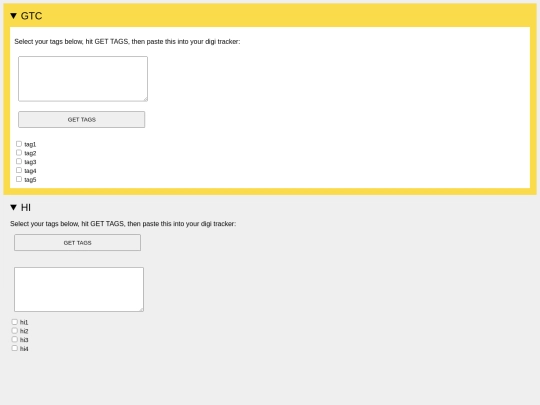Select the tag5 checkbox
540x405 pixels.
click(x=19, y=179)
